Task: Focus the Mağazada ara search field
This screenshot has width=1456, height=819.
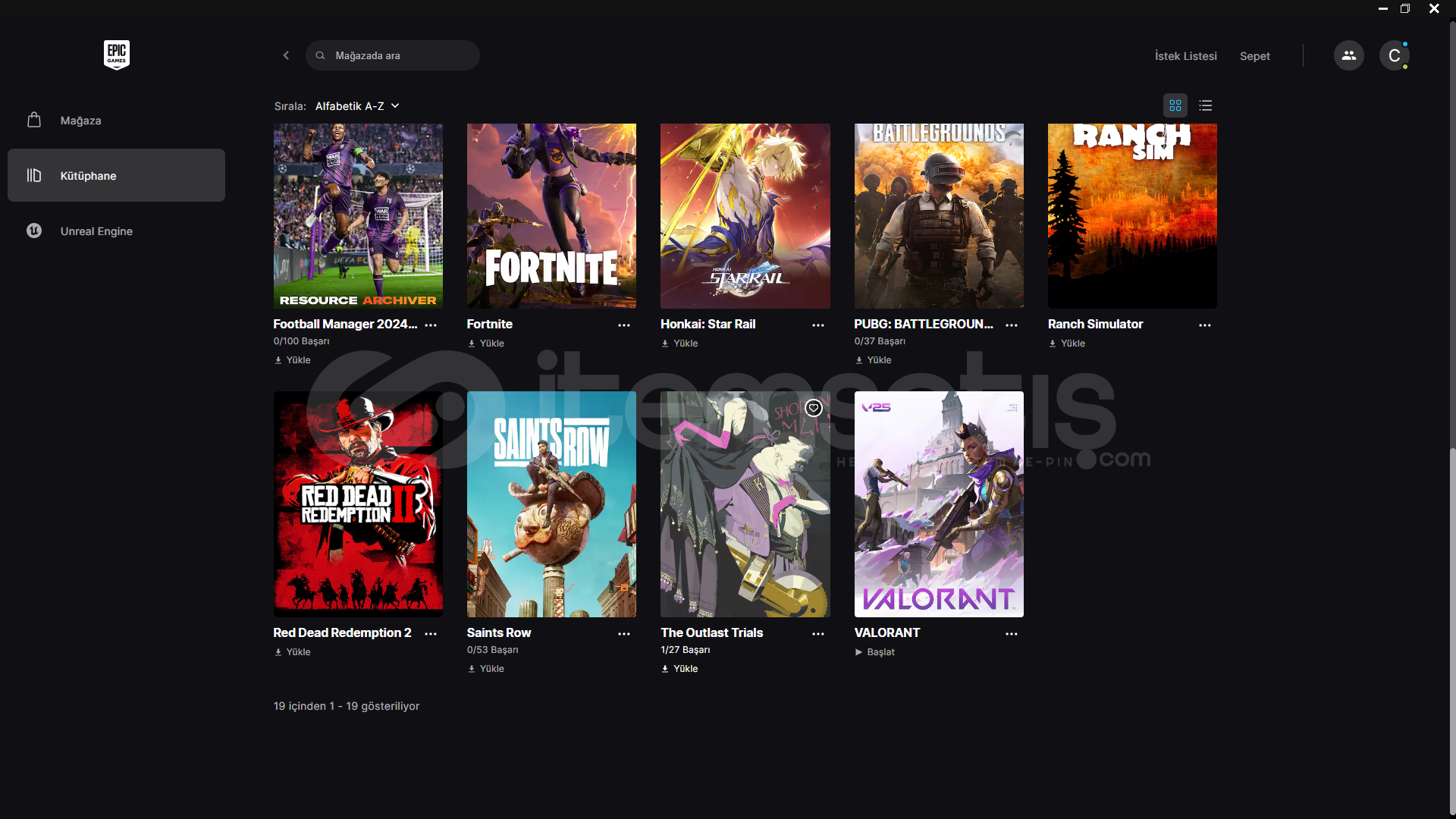Action: 393,55
